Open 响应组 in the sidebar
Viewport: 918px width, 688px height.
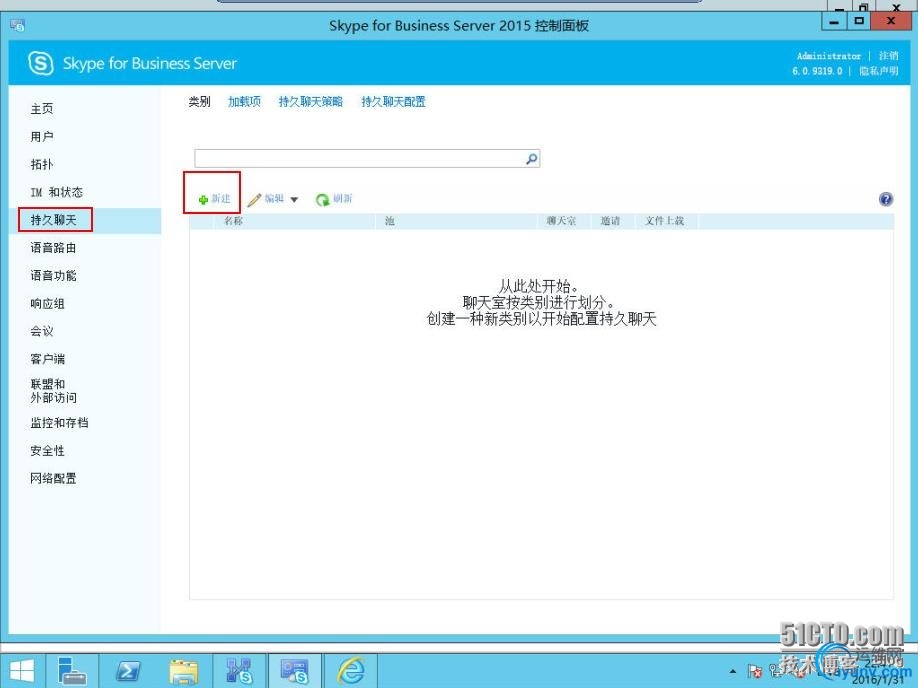(x=47, y=304)
